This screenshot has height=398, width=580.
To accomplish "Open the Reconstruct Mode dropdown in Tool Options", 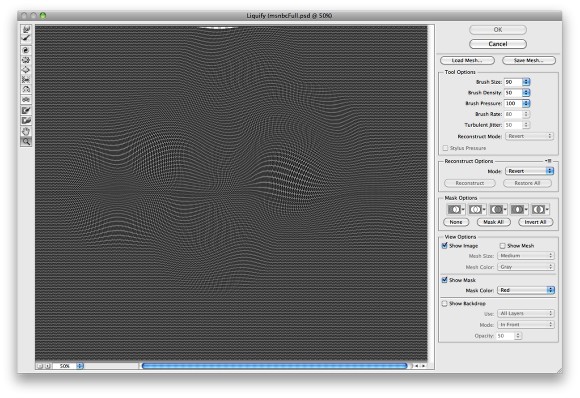I will click(529, 136).
